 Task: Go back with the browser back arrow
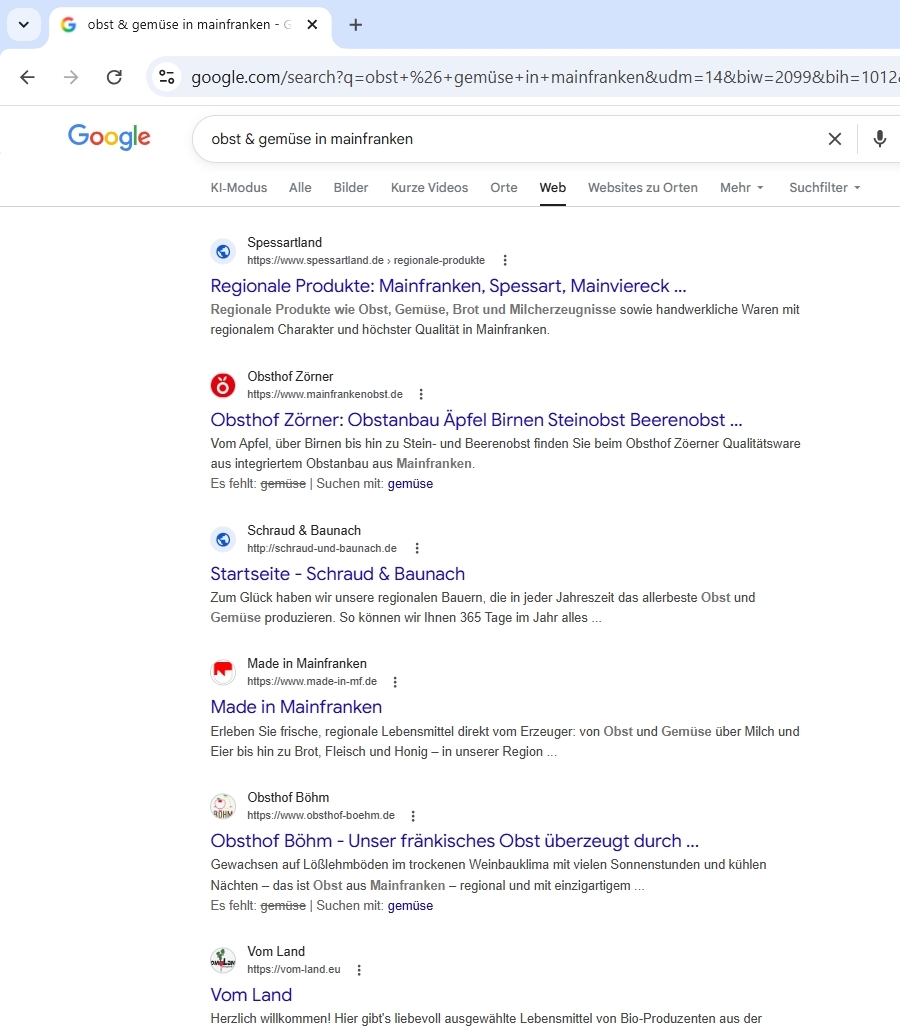point(27,77)
